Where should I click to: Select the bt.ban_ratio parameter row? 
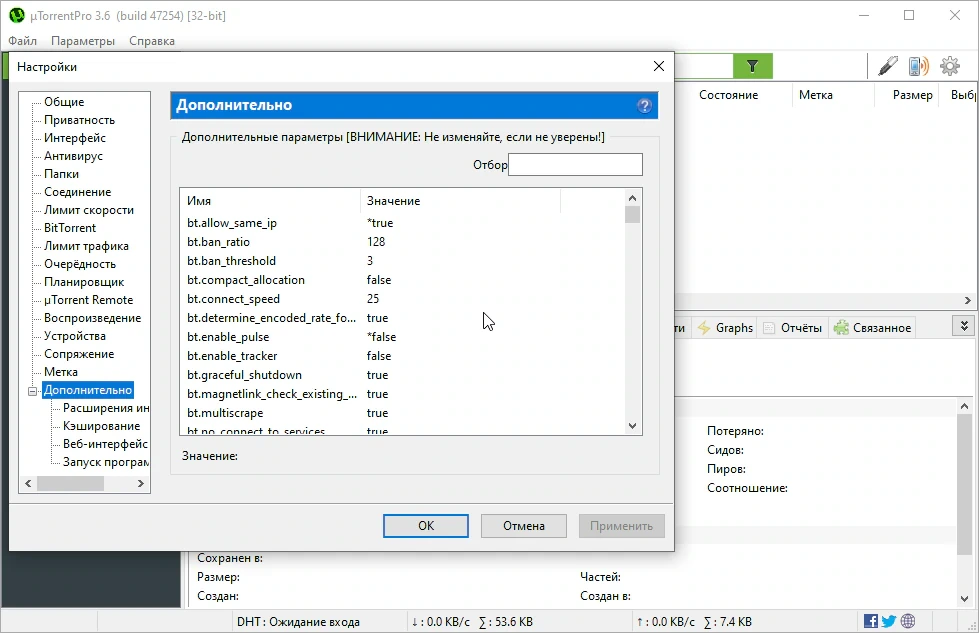click(x=402, y=242)
